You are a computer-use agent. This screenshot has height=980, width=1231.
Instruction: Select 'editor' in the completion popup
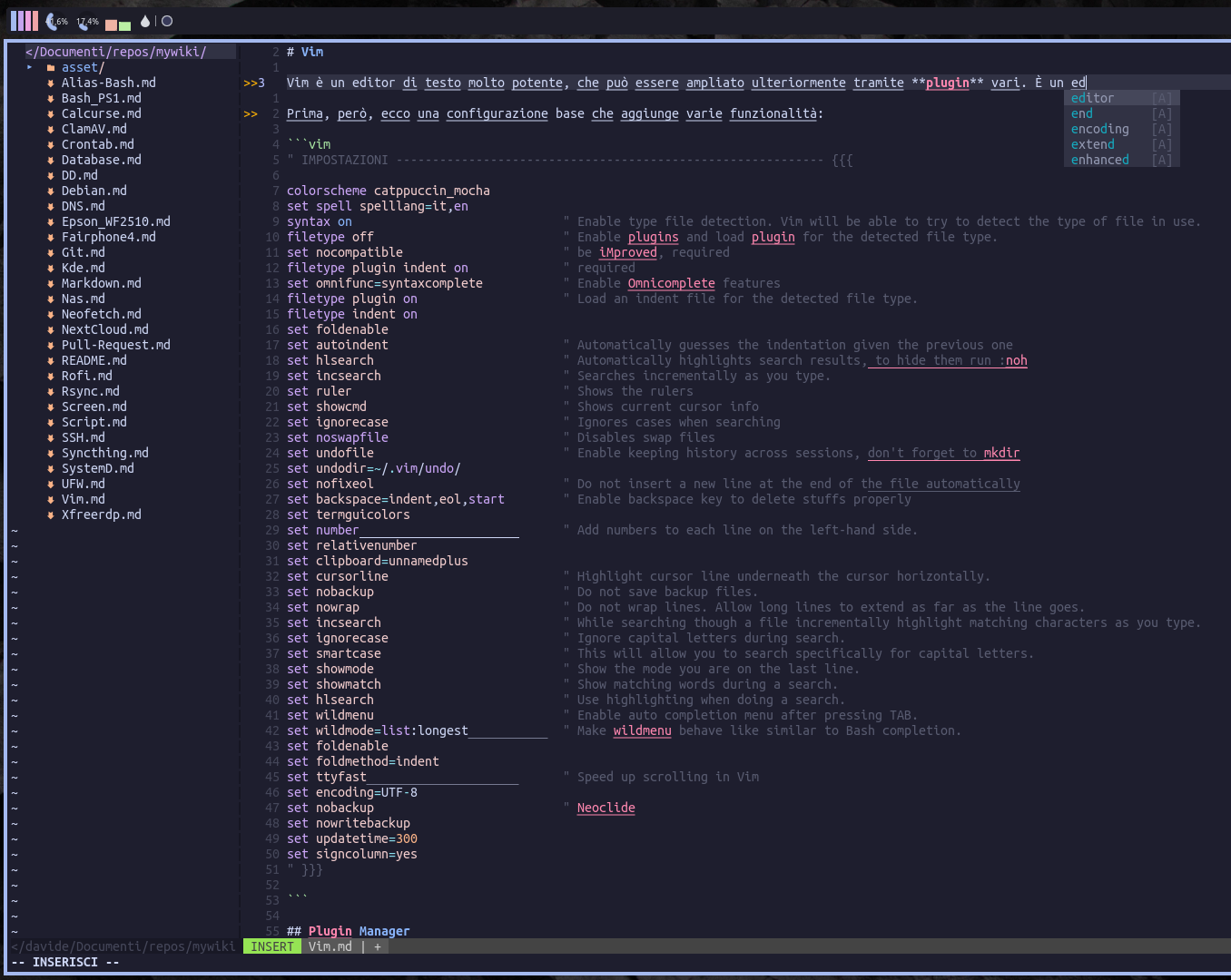[x=1122, y=98]
